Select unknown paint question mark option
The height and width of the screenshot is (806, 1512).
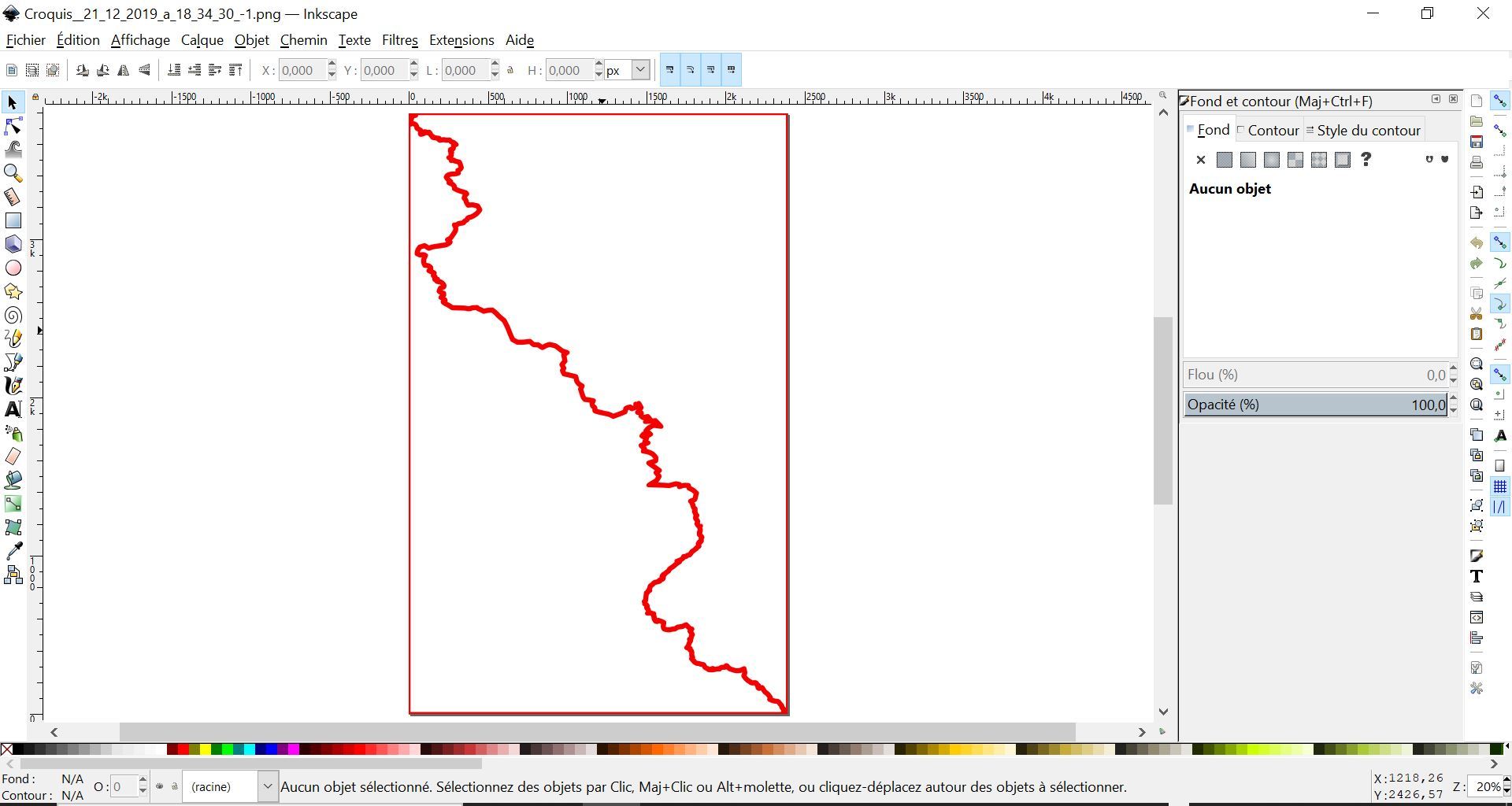pyautogui.click(x=1366, y=160)
